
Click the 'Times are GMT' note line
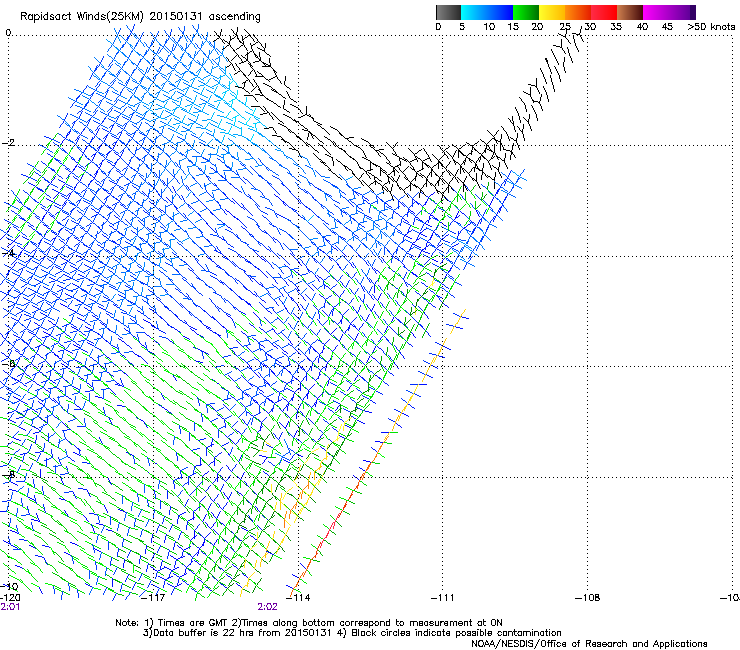309,623
